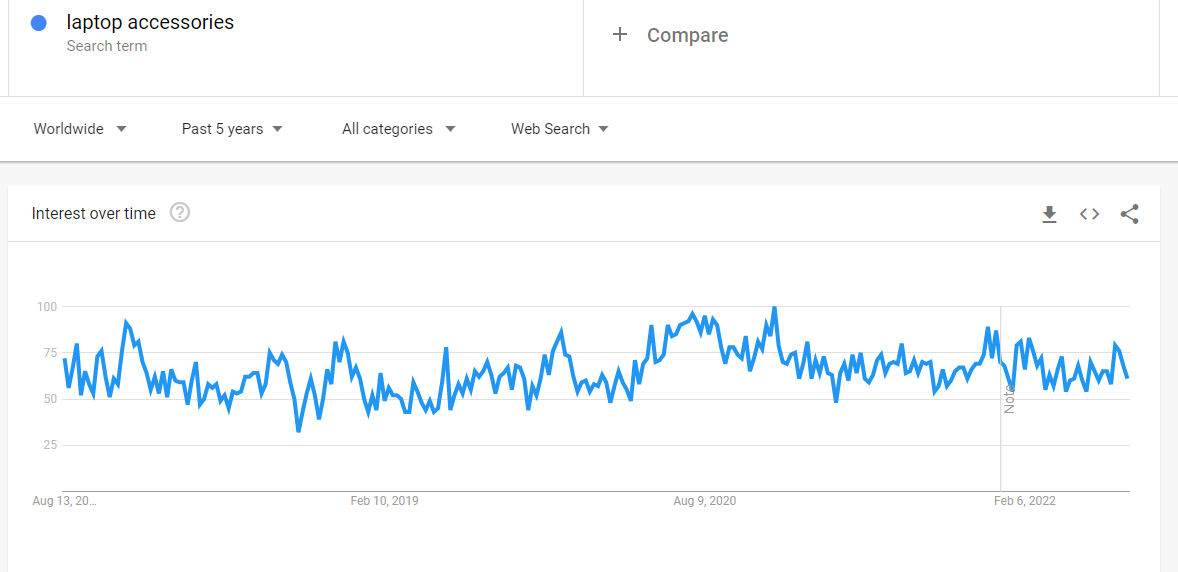Click the Aug 9, 2020 axis label
This screenshot has height=572, width=1178.
tap(704, 501)
